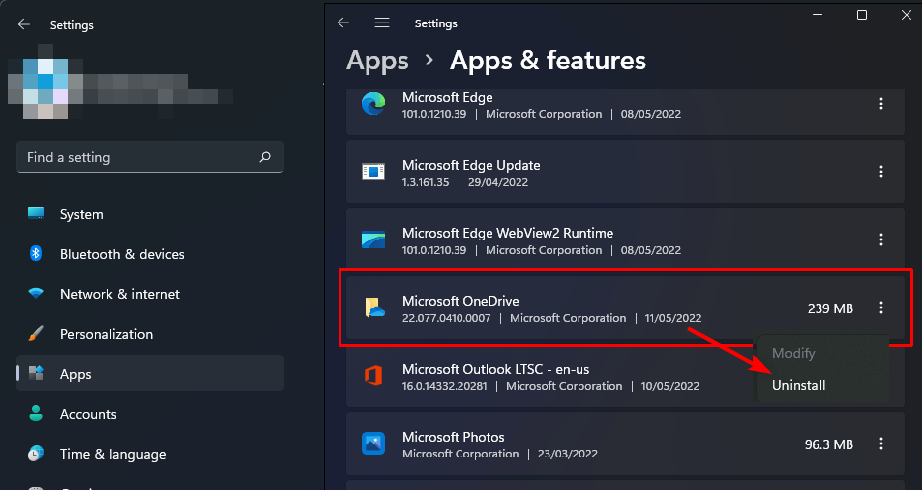
Task: Click back arrow in left Settings window
Action: click(24, 24)
